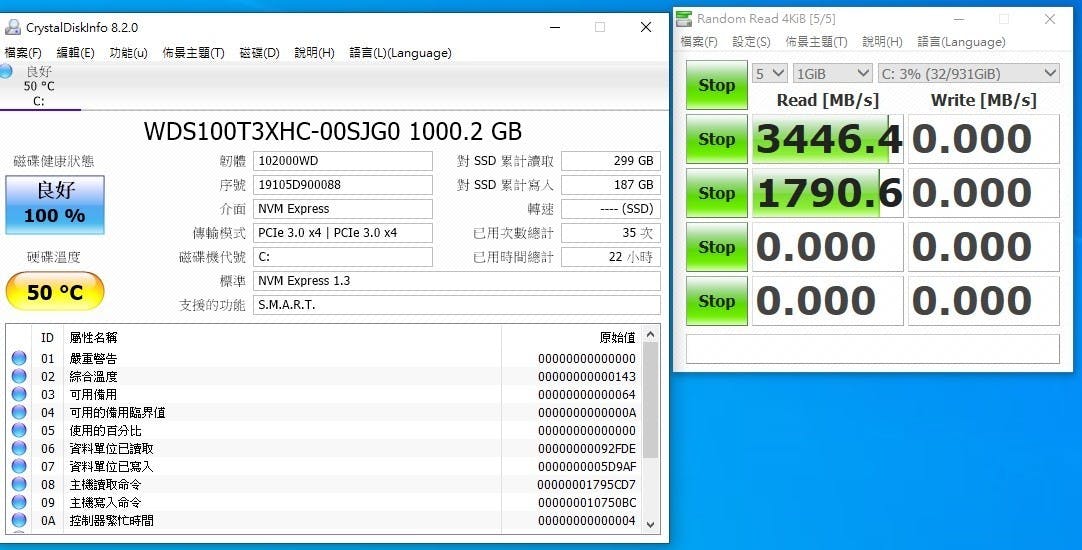Image resolution: width=1082 pixels, height=550 pixels.
Task: Click status orb for attribute 0A 控制器繁忙時間
Action: click(x=19, y=520)
